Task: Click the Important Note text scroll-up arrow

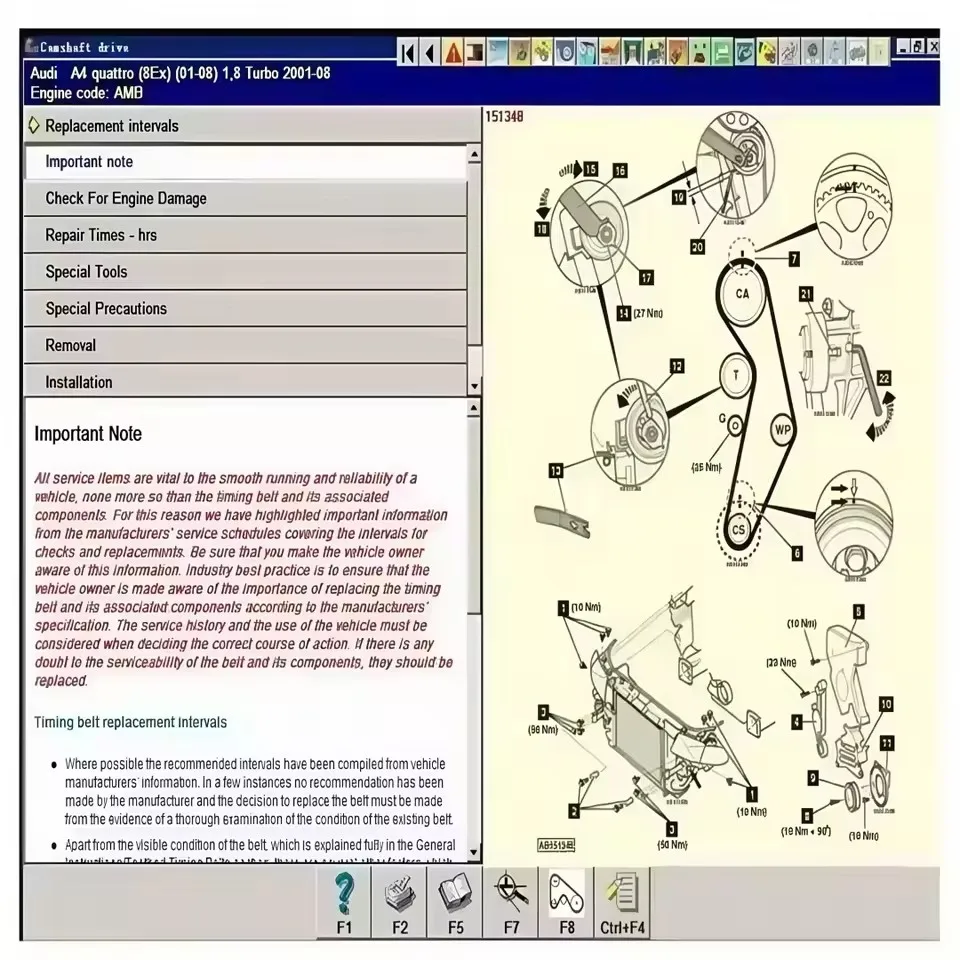Action: coord(474,408)
